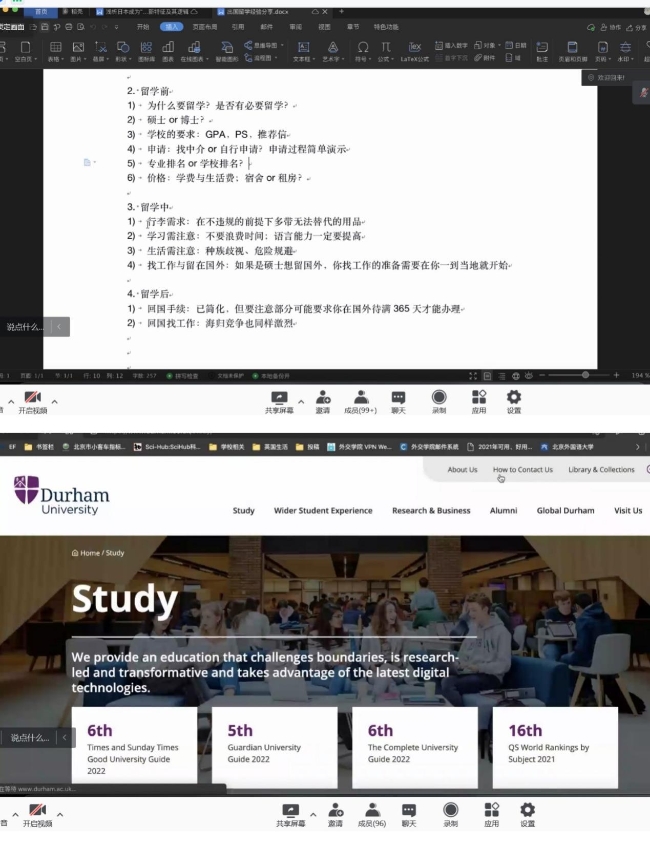Screen dimensions: 650x866
Task: Toggle 录制 recording next to 成员(99+) toolbar
Action: tap(438, 401)
